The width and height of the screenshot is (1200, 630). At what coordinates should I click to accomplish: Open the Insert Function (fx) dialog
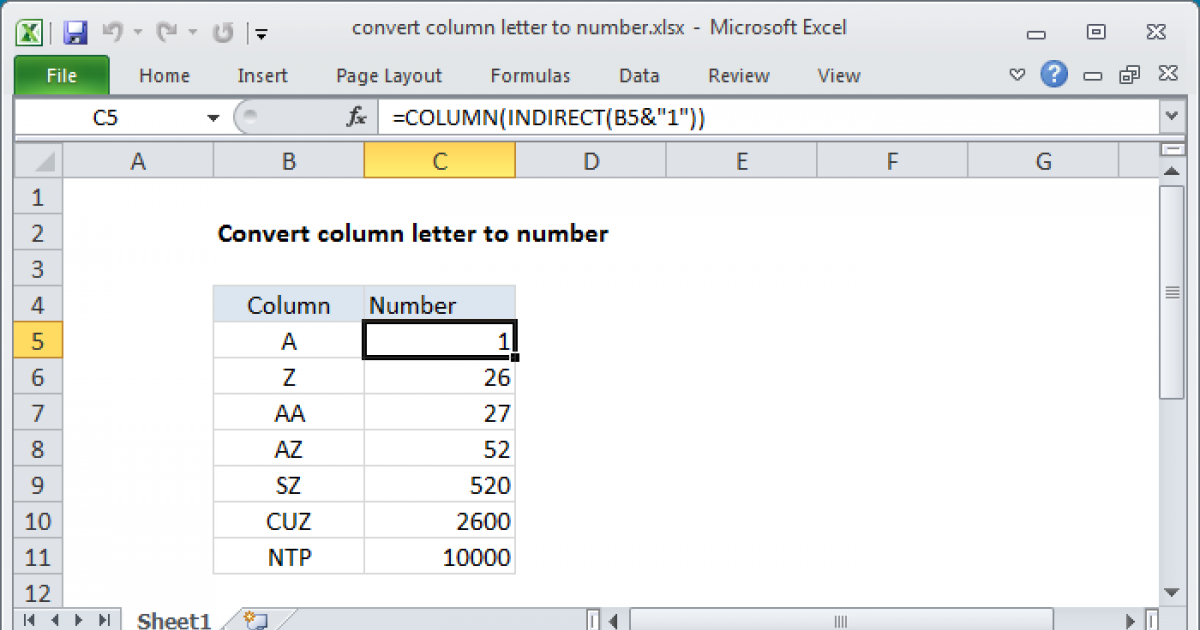click(356, 116)
